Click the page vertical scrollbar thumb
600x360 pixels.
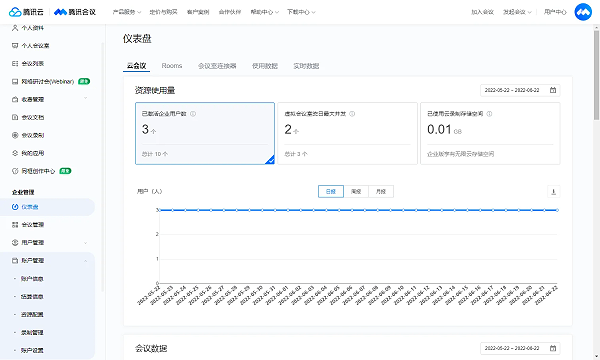click(596, 75)
